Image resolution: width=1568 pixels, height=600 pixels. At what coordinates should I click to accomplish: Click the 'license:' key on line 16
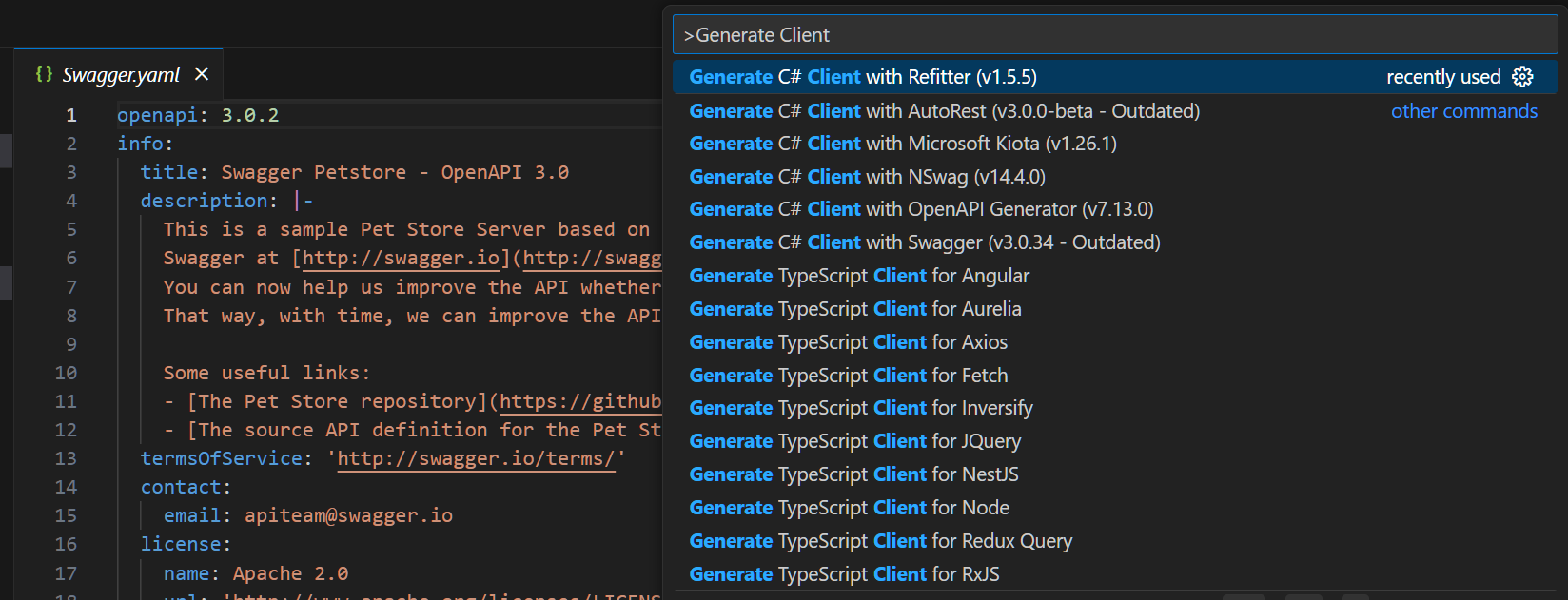186,544
